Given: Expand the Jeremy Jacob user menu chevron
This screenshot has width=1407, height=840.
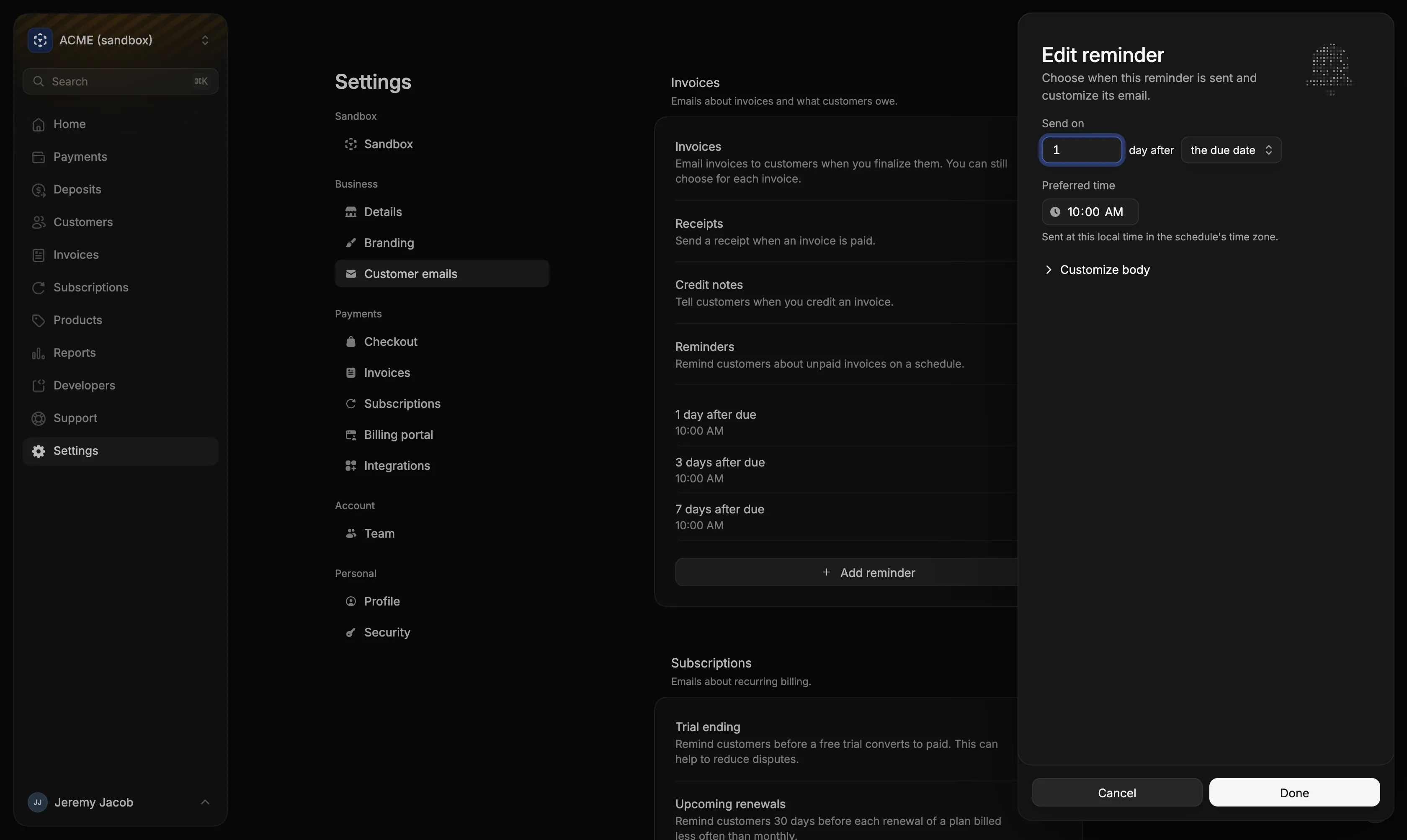Looking at the screenshot, I should [x=205, y=803].
